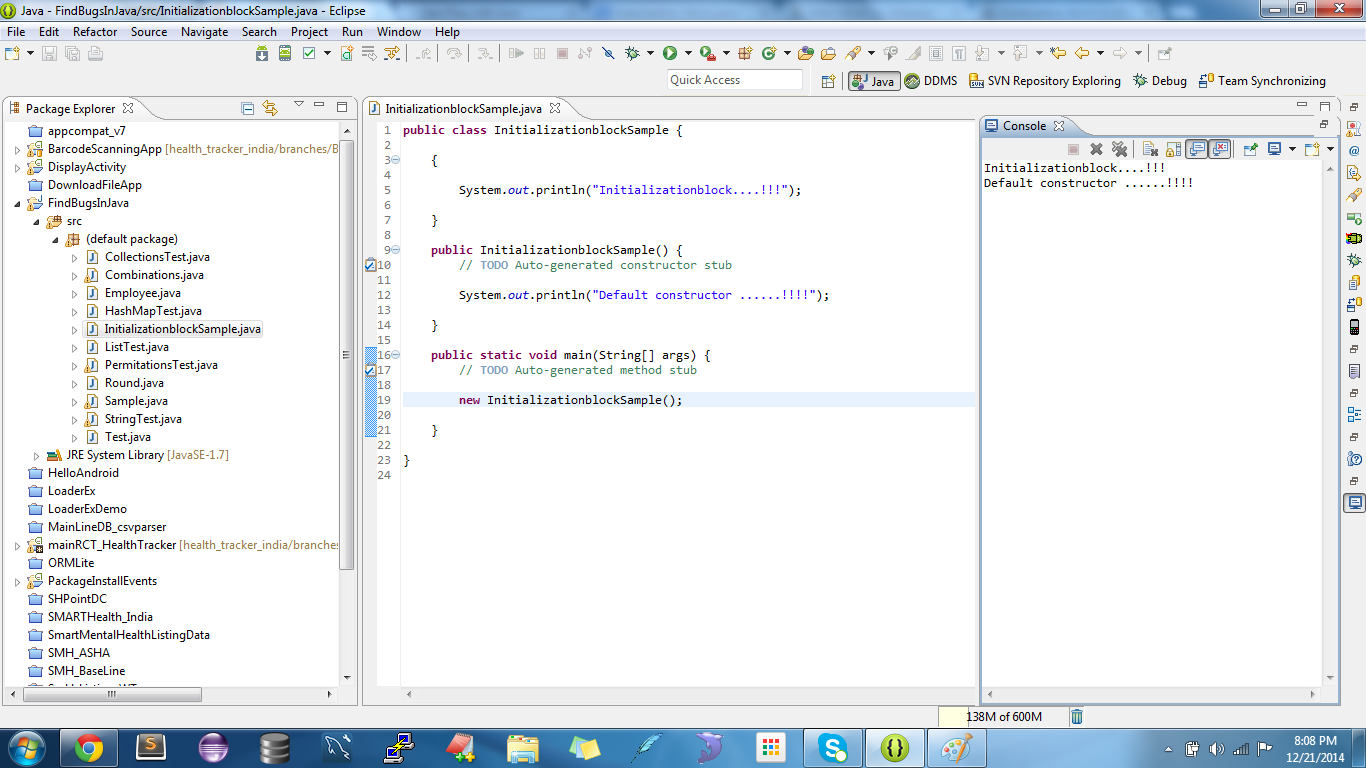The image size is (1366, 768).
Task: Run garbage collector trash icon
Action: (x=1077, y=716)
